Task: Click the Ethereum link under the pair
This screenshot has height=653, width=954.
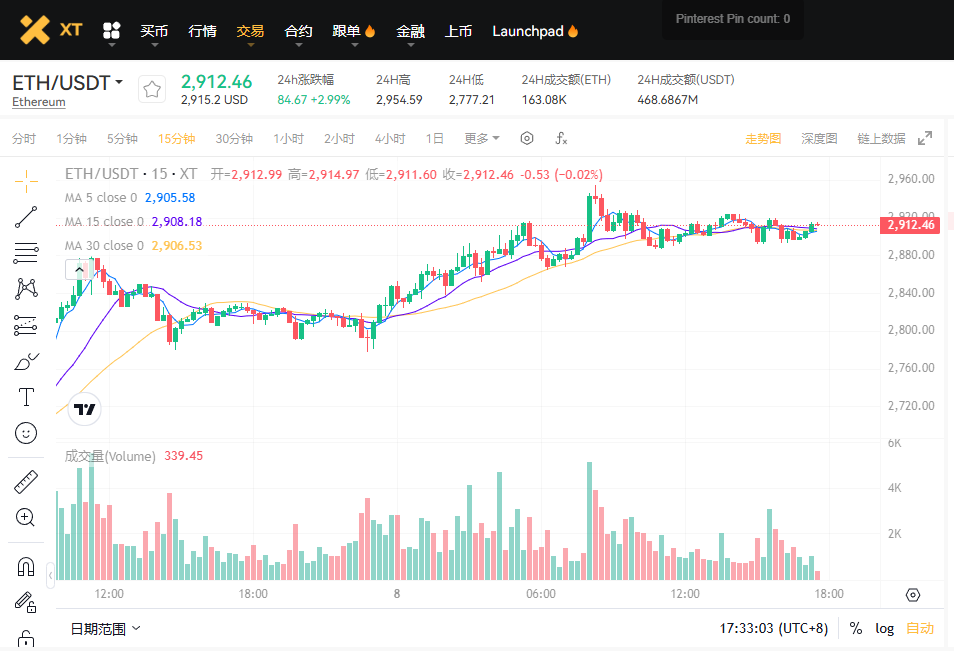Action: click(39, 102)
